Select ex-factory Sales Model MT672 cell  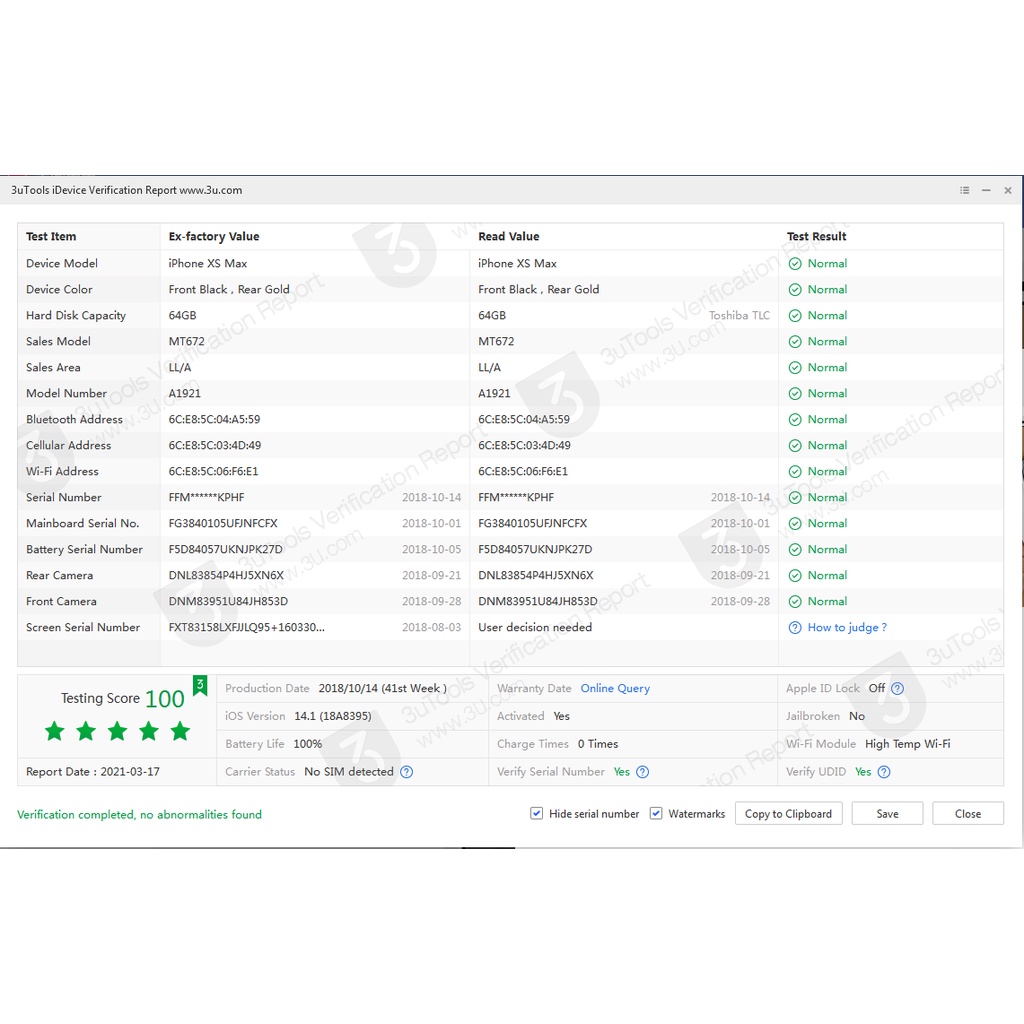186,342
